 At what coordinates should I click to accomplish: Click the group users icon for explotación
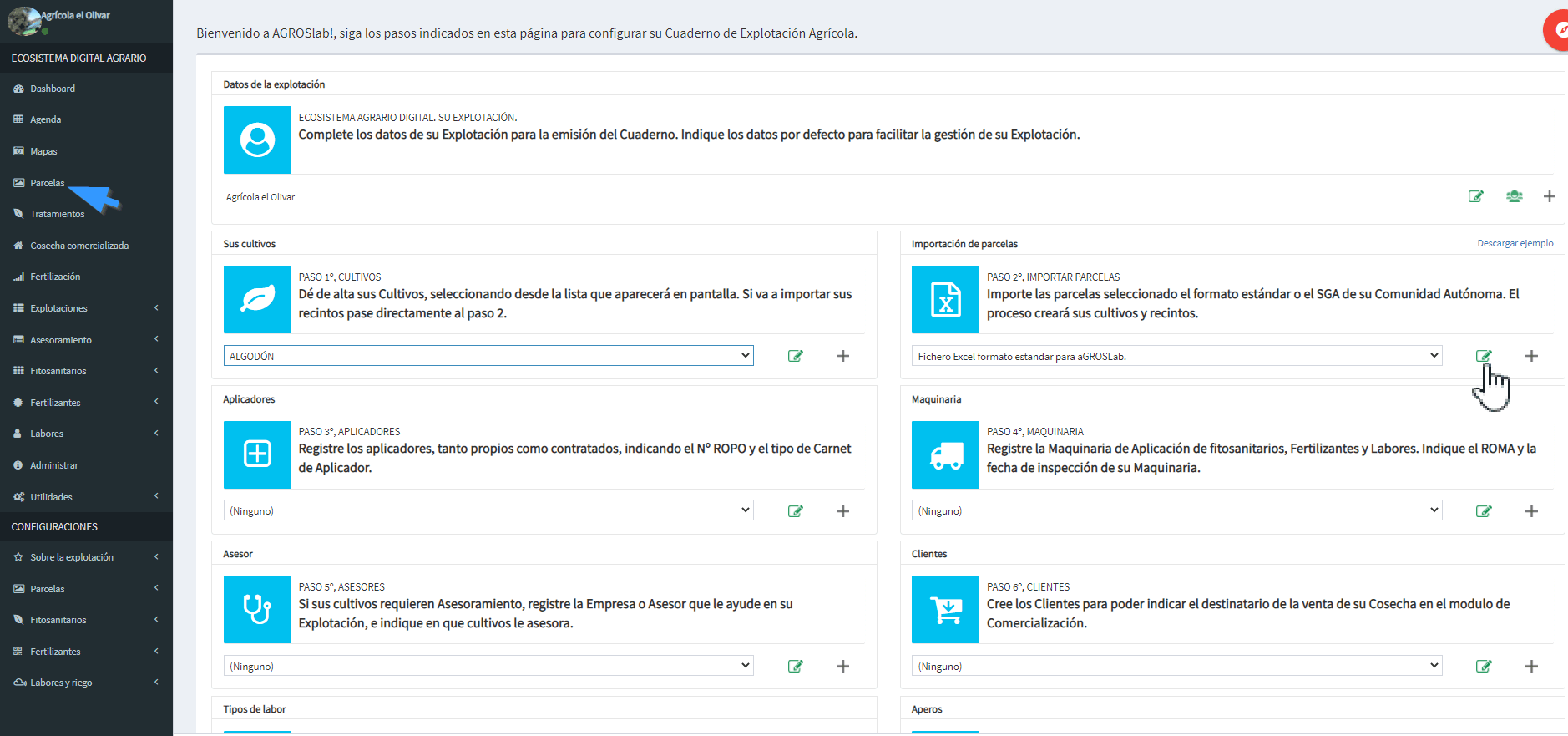[x=1514, y=196]
